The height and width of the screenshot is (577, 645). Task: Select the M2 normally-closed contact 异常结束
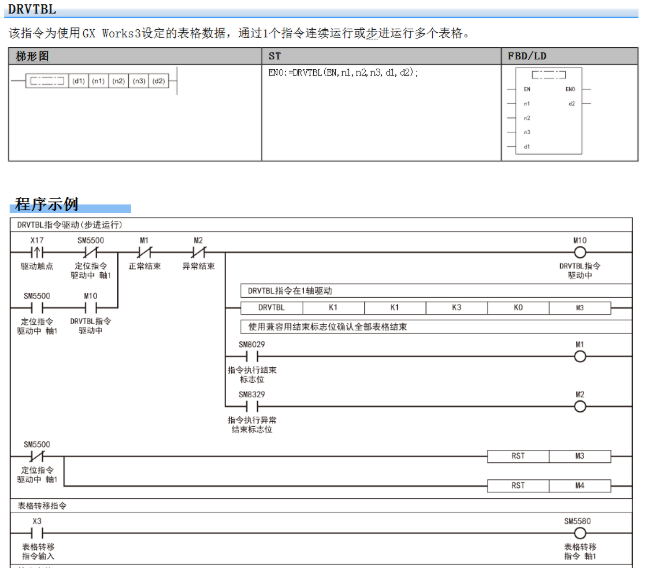(x=198, y=252)
